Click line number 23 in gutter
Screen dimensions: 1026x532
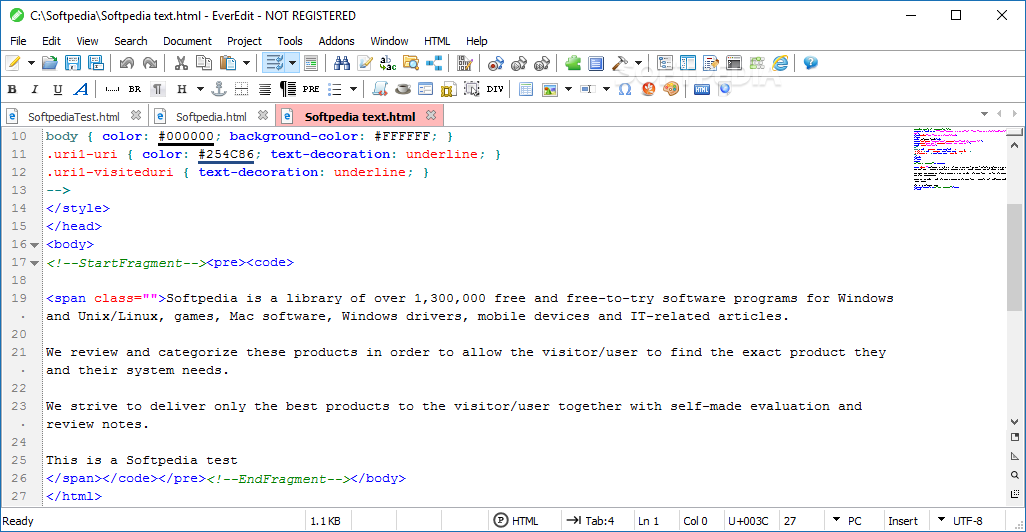pyautogui.click(x=19, y=406)
